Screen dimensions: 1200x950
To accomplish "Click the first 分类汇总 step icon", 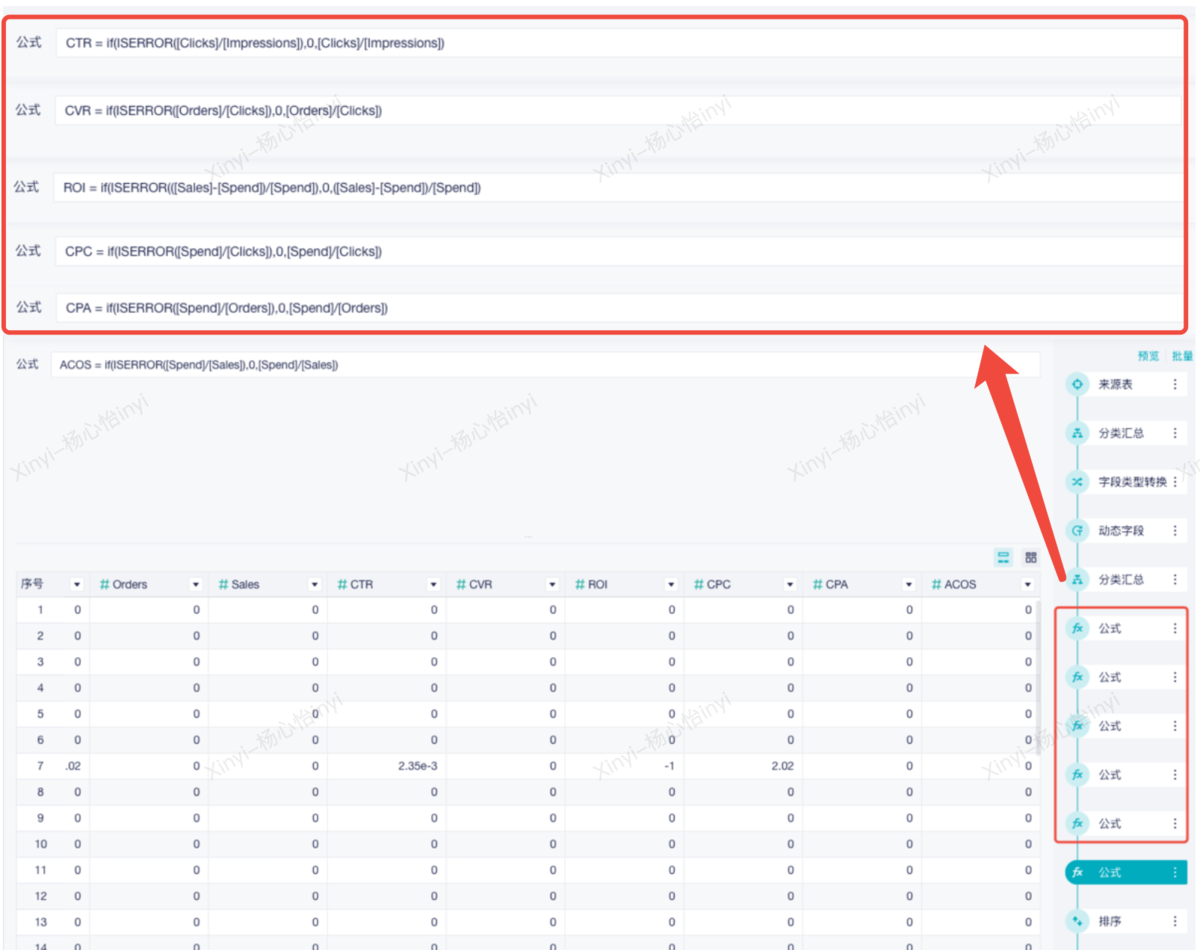I will 1077,433.
